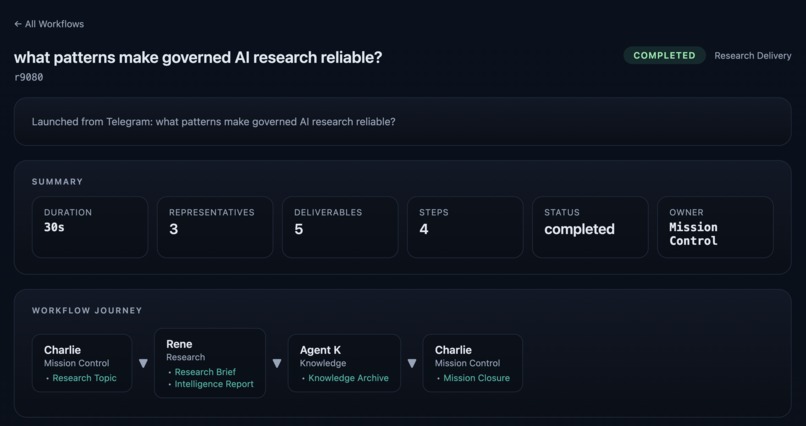This screenshot has height=426, width=806.
Task: Click the Status completed summary card
Action: tap(590, 227)
